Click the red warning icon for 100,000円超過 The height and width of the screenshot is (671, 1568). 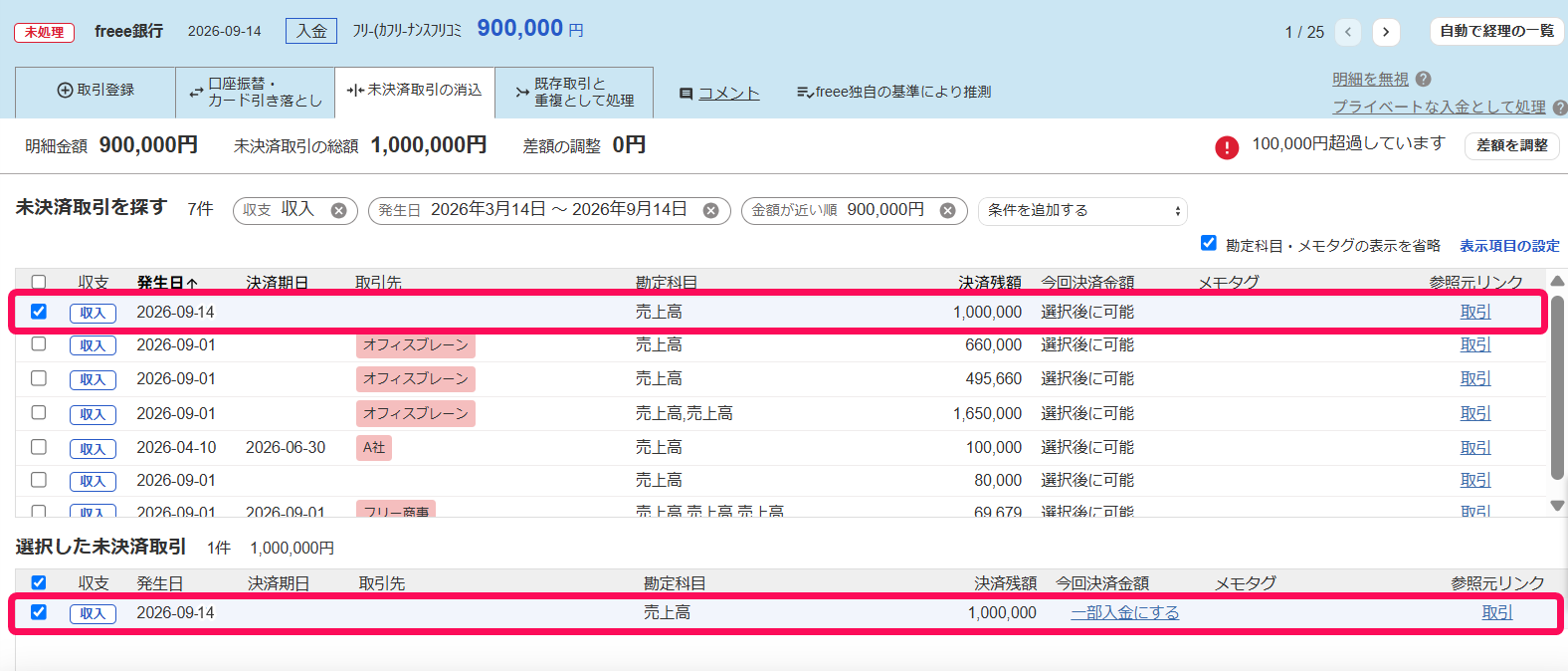click(1227, 147)
